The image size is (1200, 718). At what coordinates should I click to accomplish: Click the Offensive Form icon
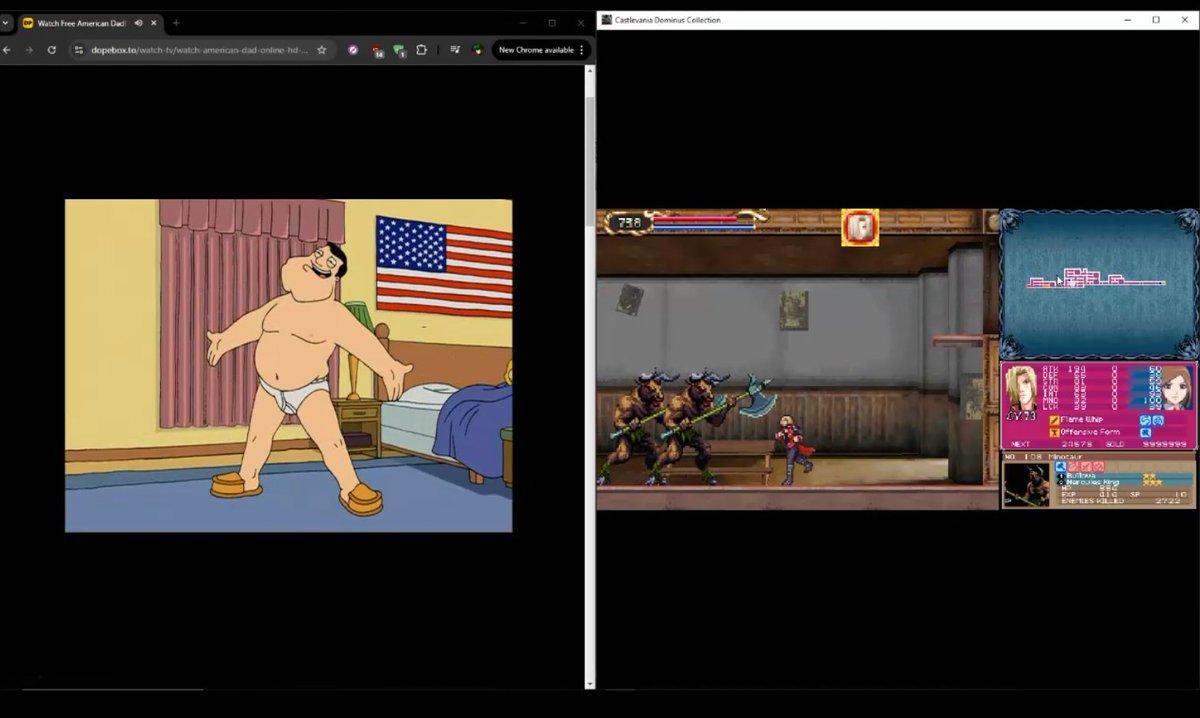pyautogui.click(x=1054, y=432)
